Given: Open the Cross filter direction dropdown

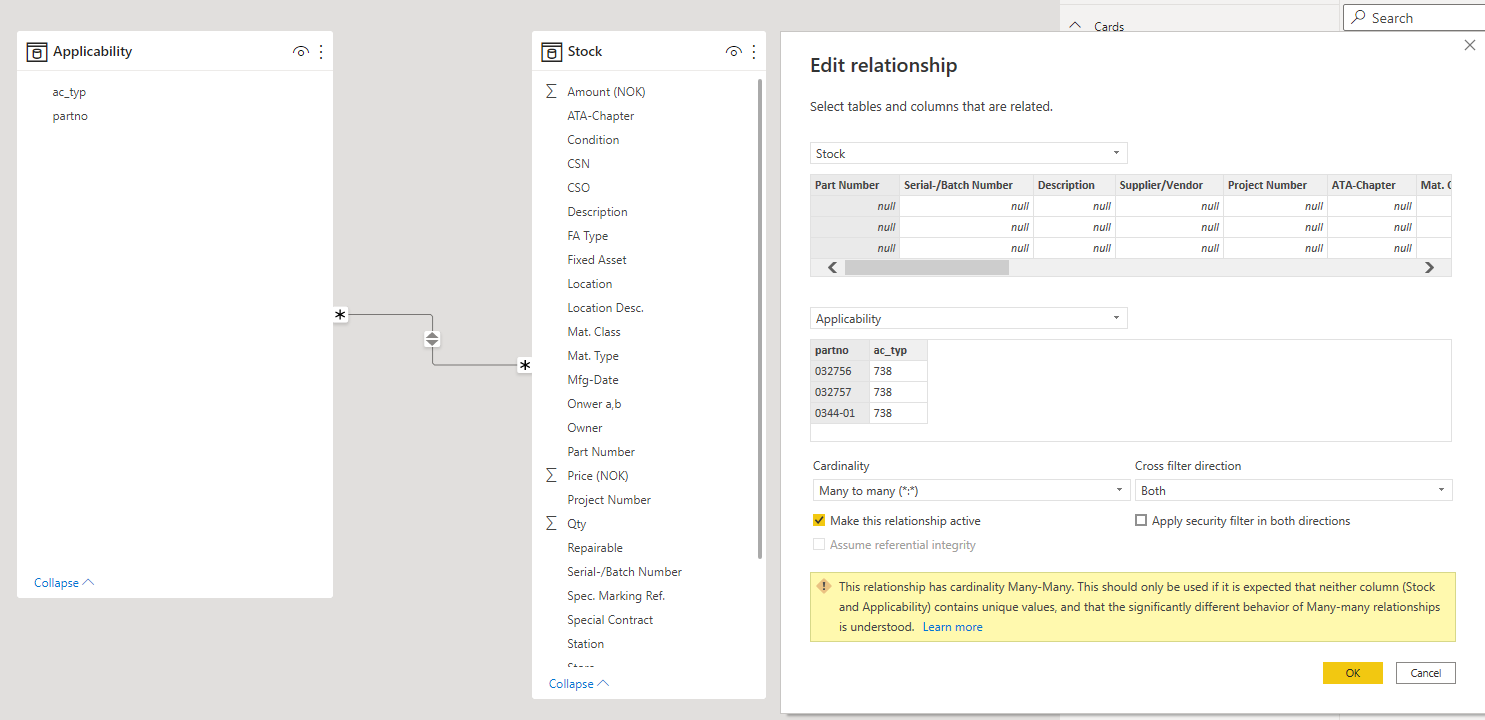Looking at the screenshot, I should click(1293, 490).
